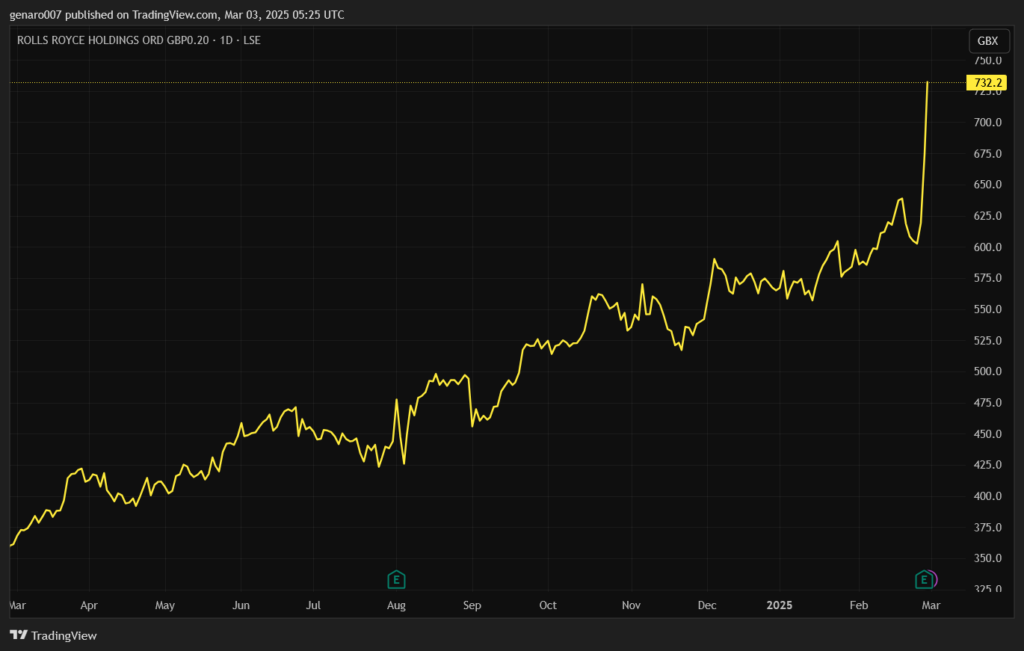Click the Feb label on time axis
Screen dimensions: 1024x651
coord(859,605)
